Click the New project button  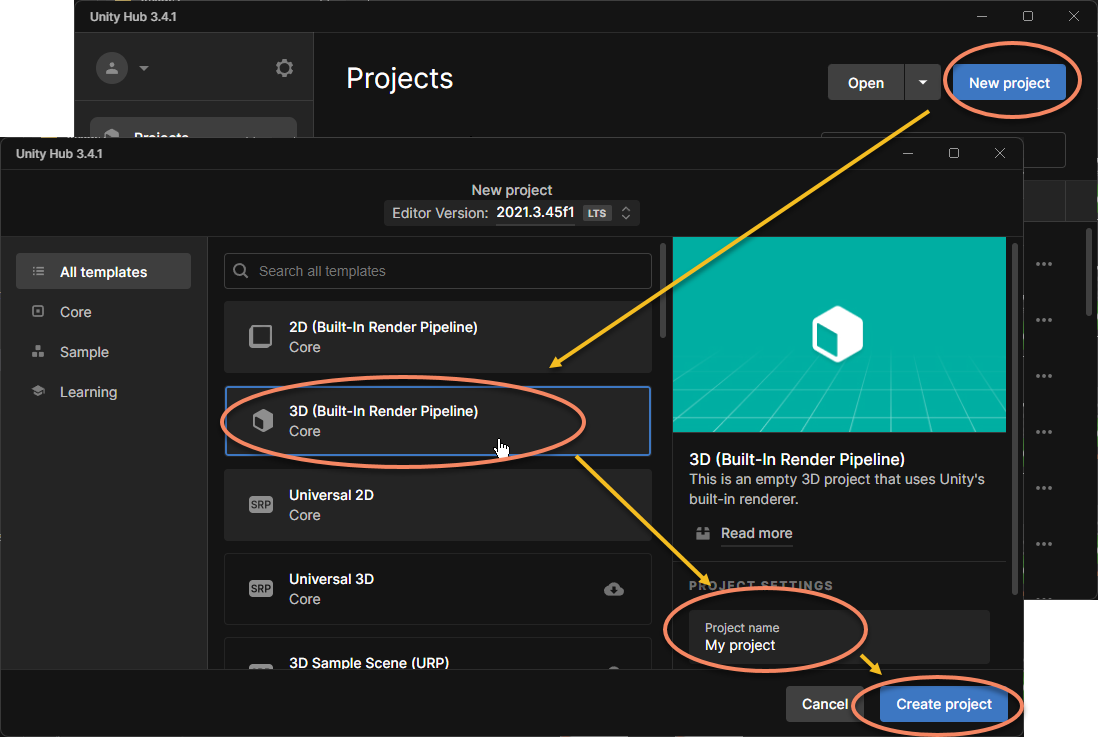[1008, 83]
